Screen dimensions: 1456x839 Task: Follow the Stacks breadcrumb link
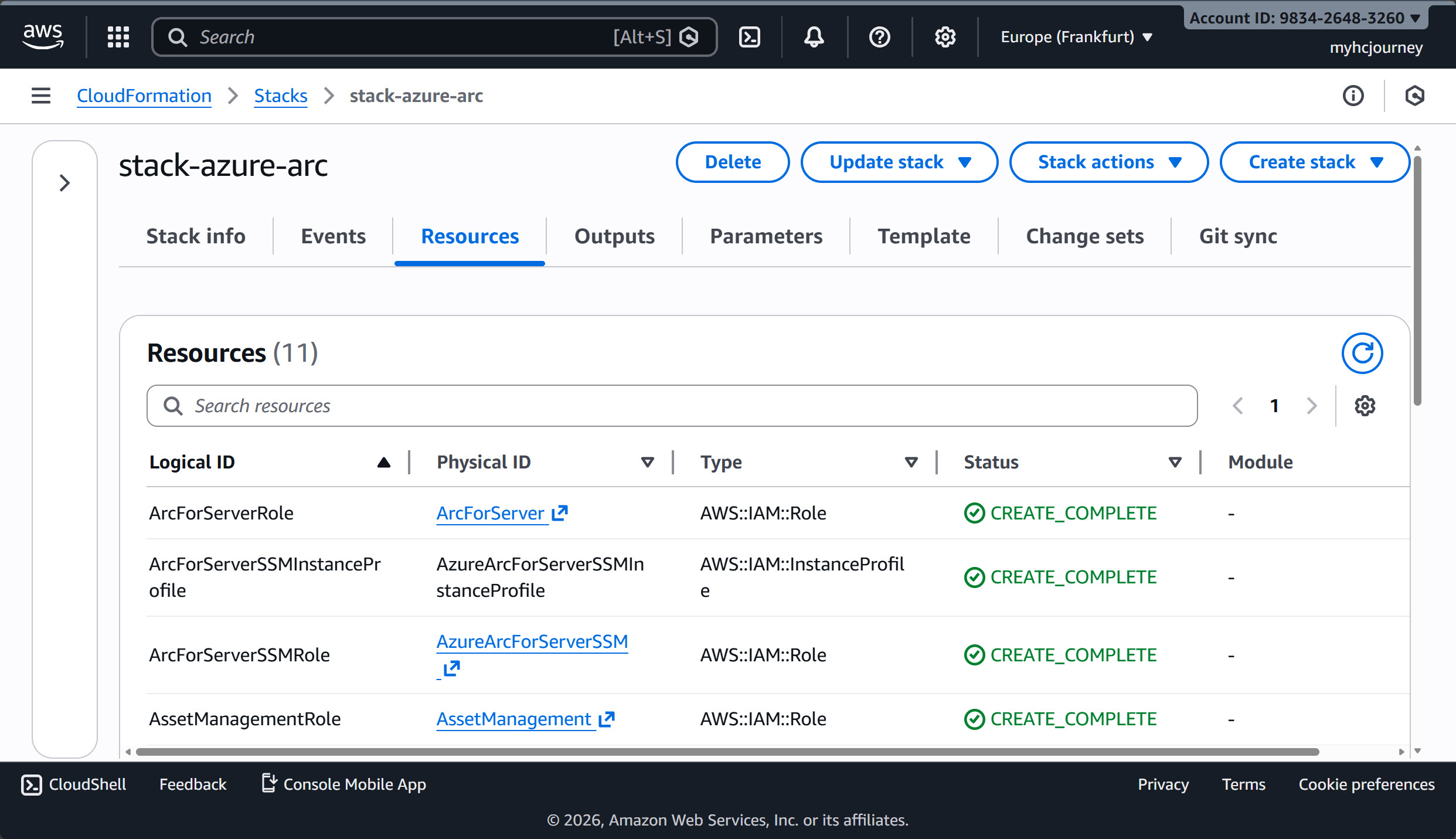(x=281, y=96)
